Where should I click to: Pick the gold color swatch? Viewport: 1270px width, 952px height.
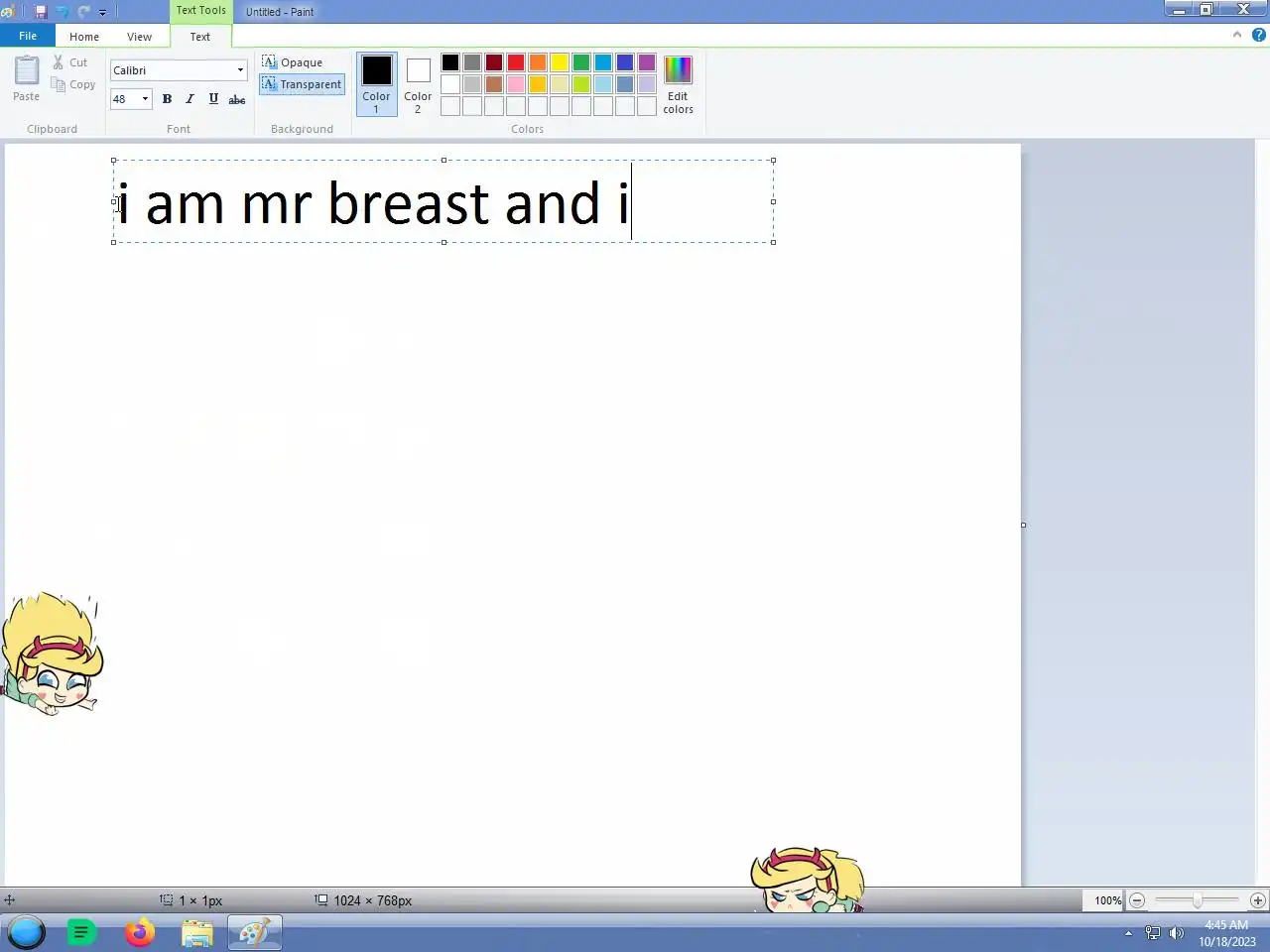538,84
